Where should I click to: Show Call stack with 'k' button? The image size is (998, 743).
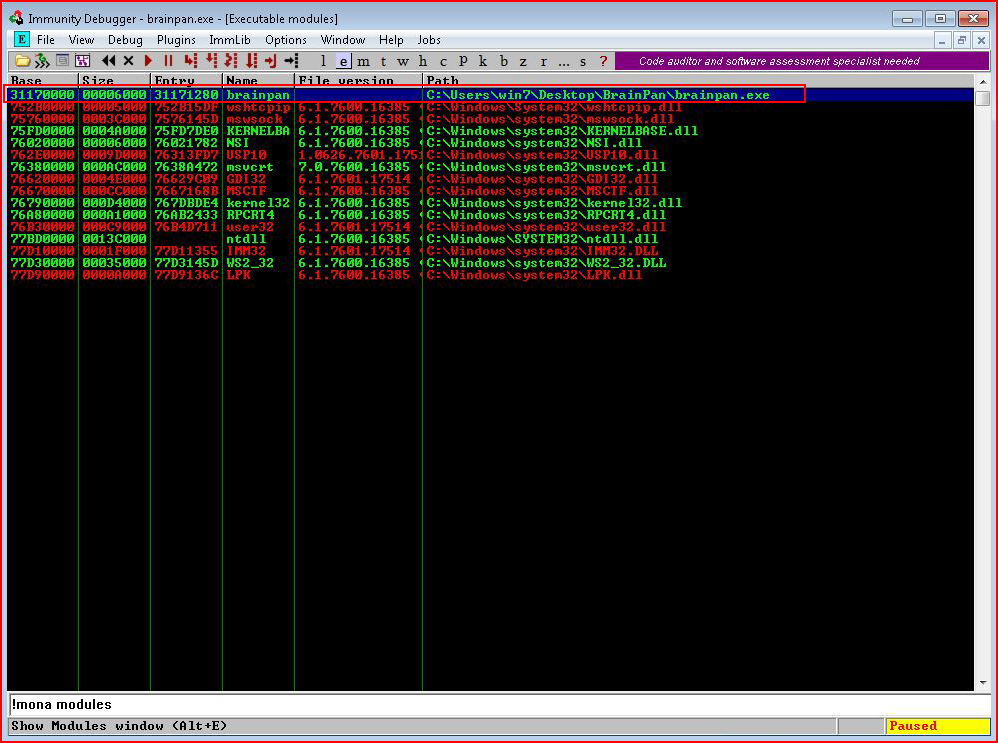pos(483,61)
